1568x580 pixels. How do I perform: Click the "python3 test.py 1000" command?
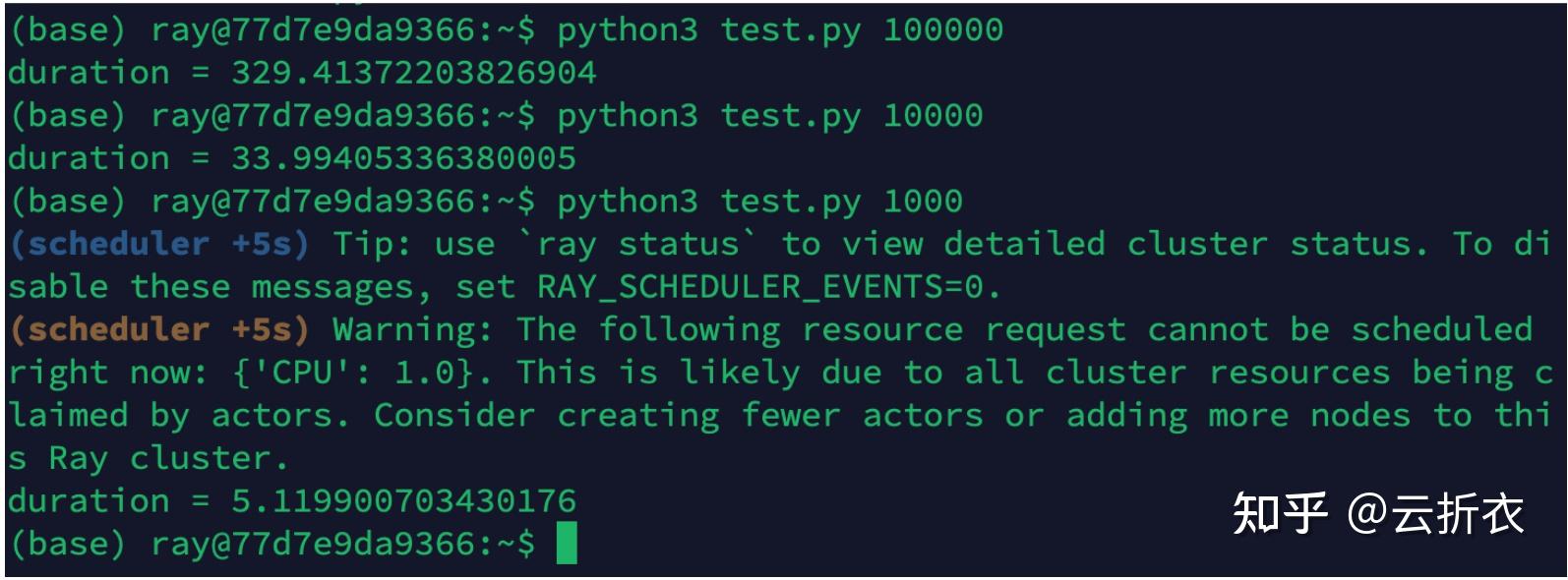[x=759, y=201]
